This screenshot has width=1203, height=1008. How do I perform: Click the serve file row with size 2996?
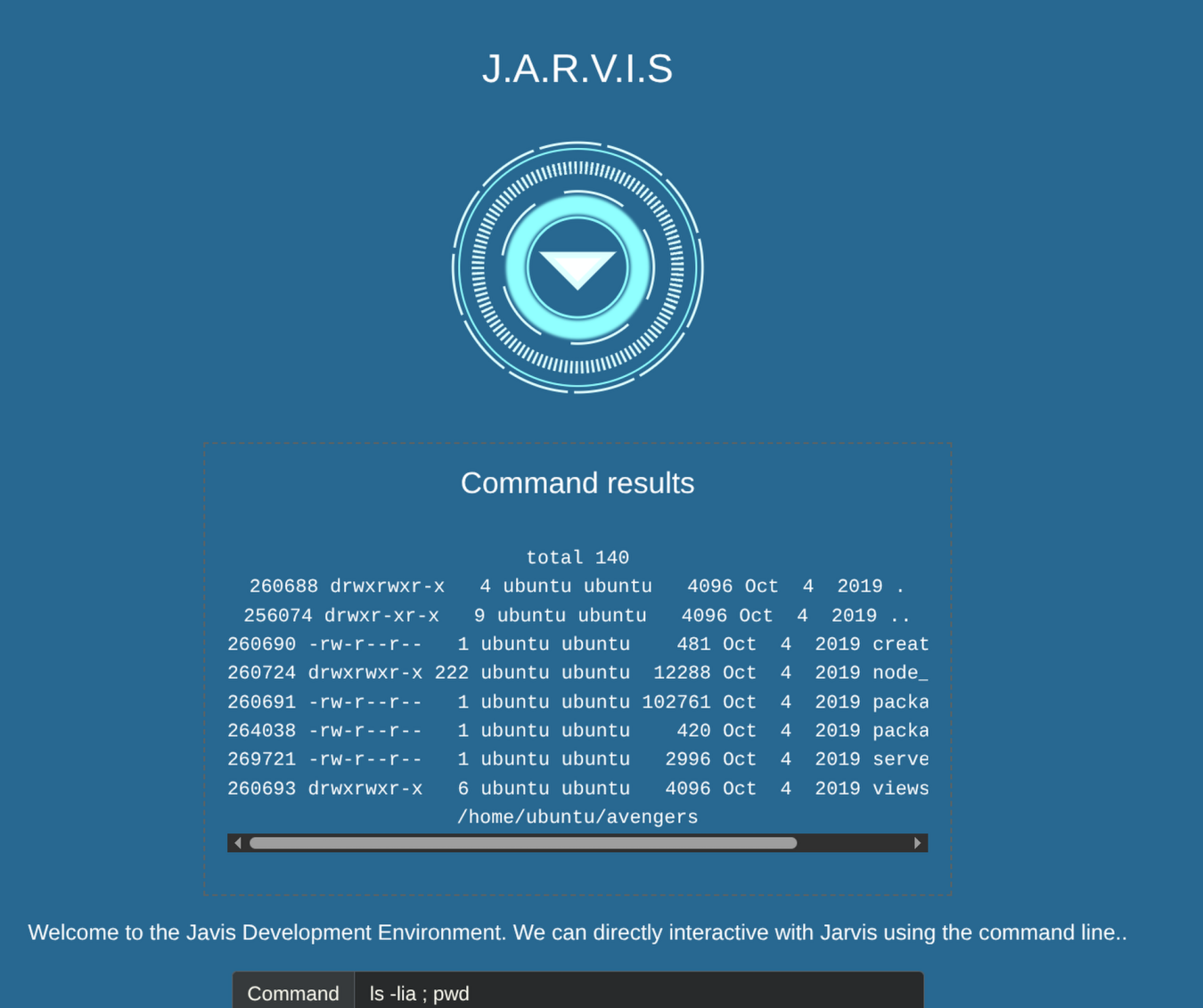577,759
